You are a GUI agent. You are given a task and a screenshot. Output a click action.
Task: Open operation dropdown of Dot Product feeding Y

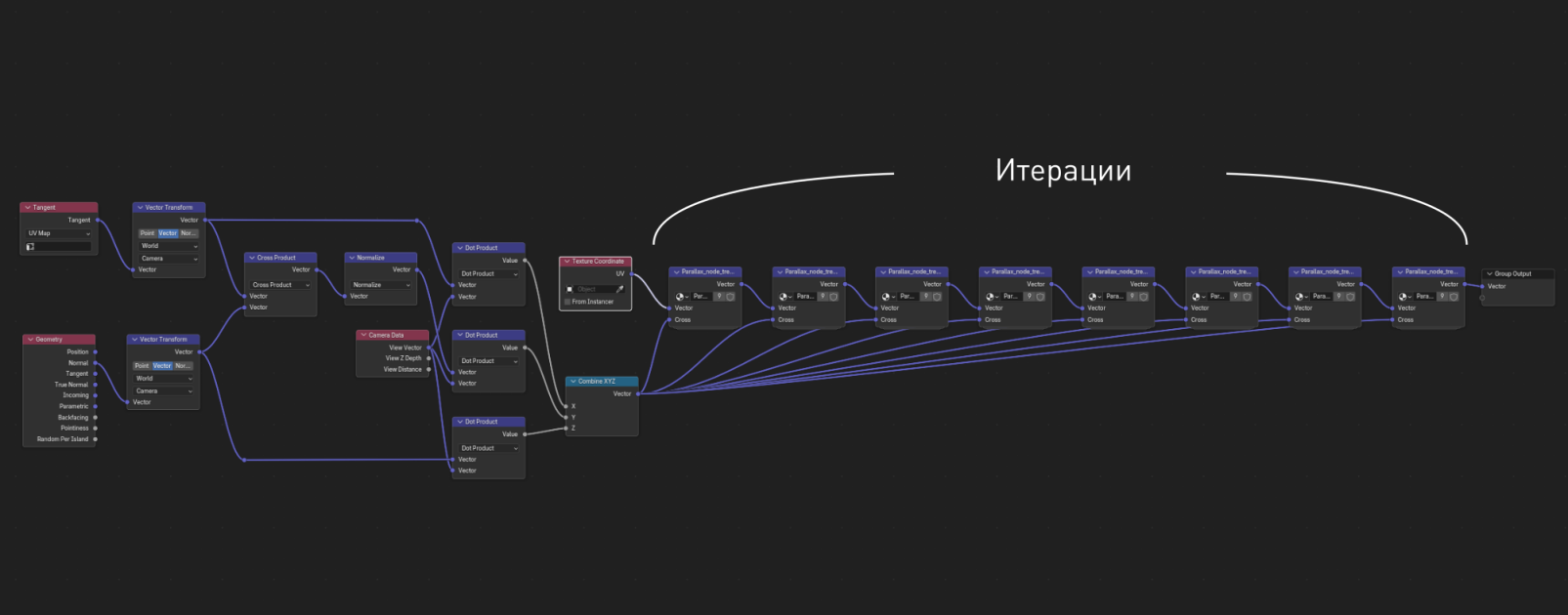(x=488, y=361)
